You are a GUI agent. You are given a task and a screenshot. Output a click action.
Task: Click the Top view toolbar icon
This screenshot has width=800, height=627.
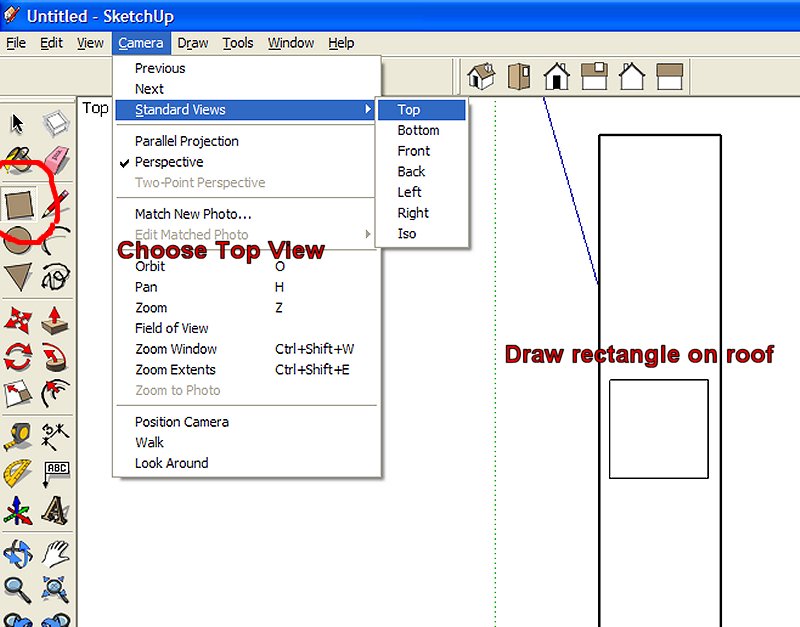[x=519, y=77]
